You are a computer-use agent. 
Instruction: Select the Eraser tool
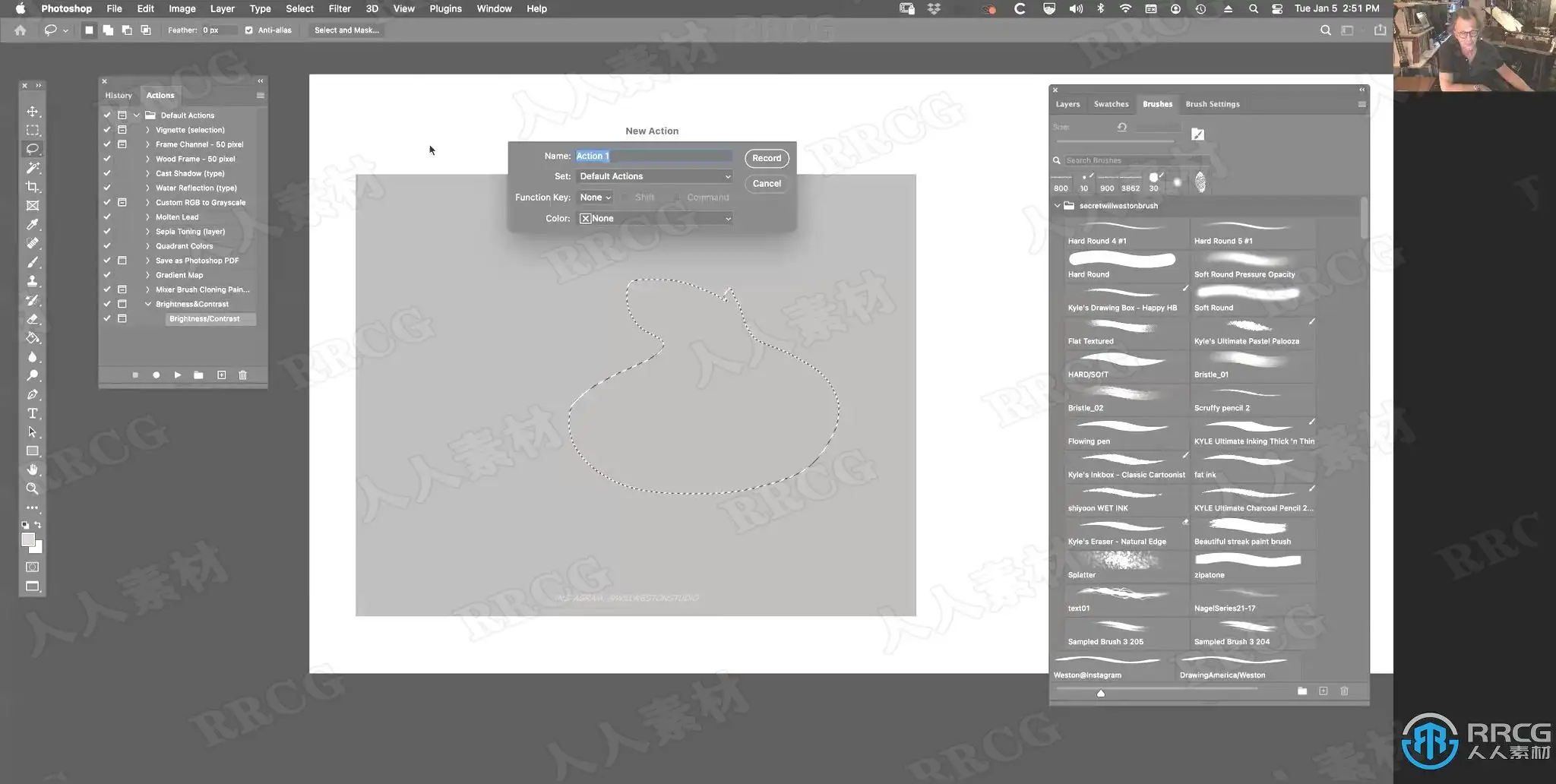click(x=33, y=319)
